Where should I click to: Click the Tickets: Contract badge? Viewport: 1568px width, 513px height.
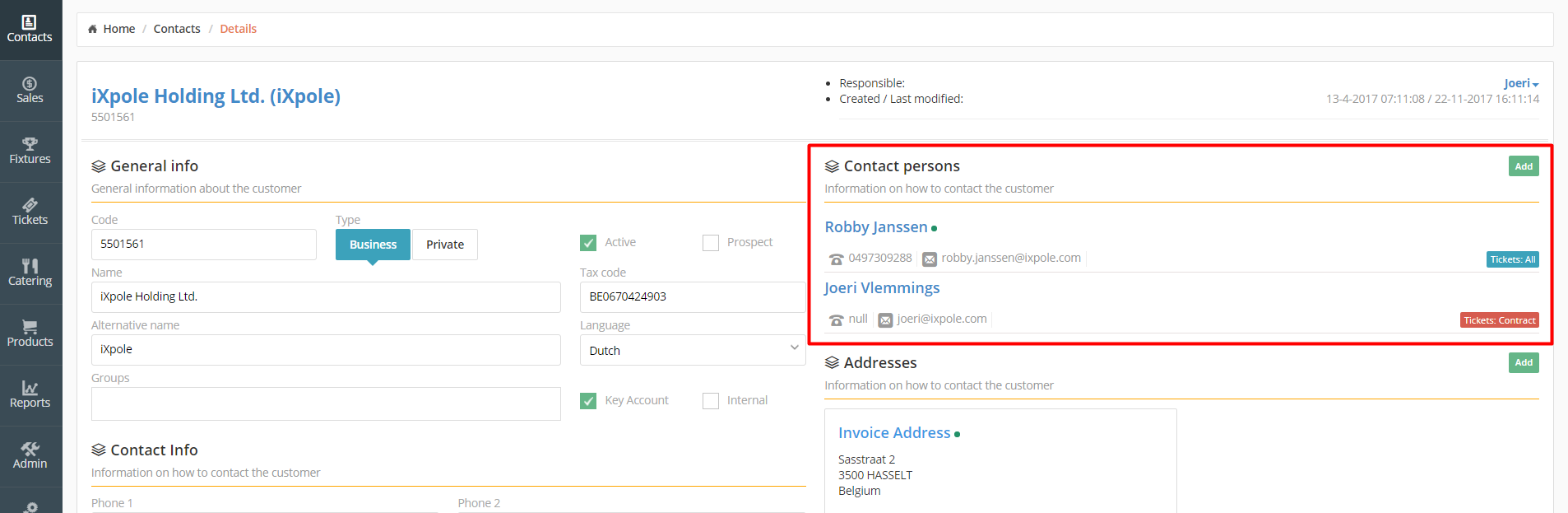click(x=1500, y=320)
